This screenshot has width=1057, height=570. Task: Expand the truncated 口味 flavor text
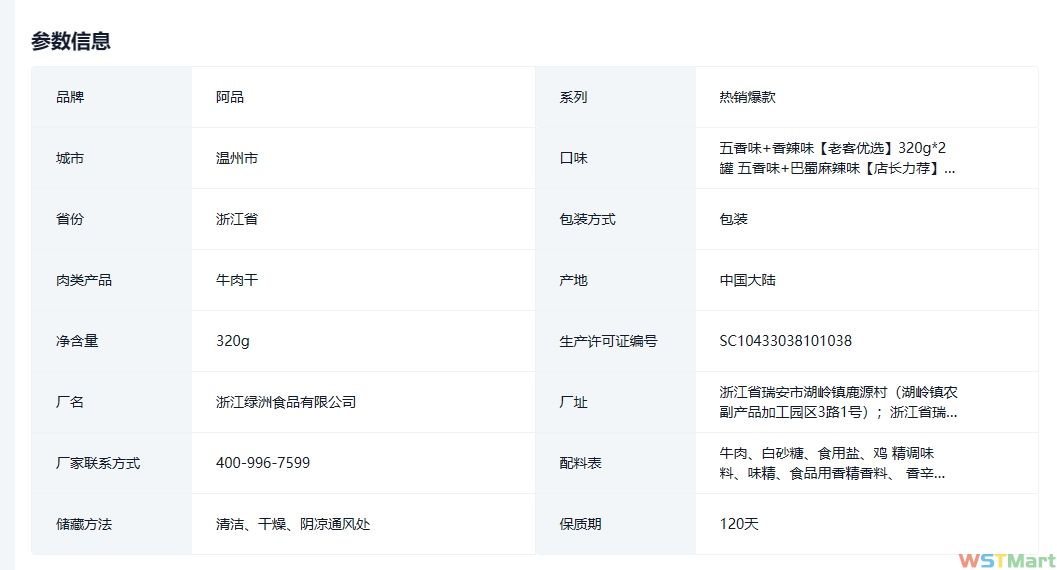click(837, 158)
